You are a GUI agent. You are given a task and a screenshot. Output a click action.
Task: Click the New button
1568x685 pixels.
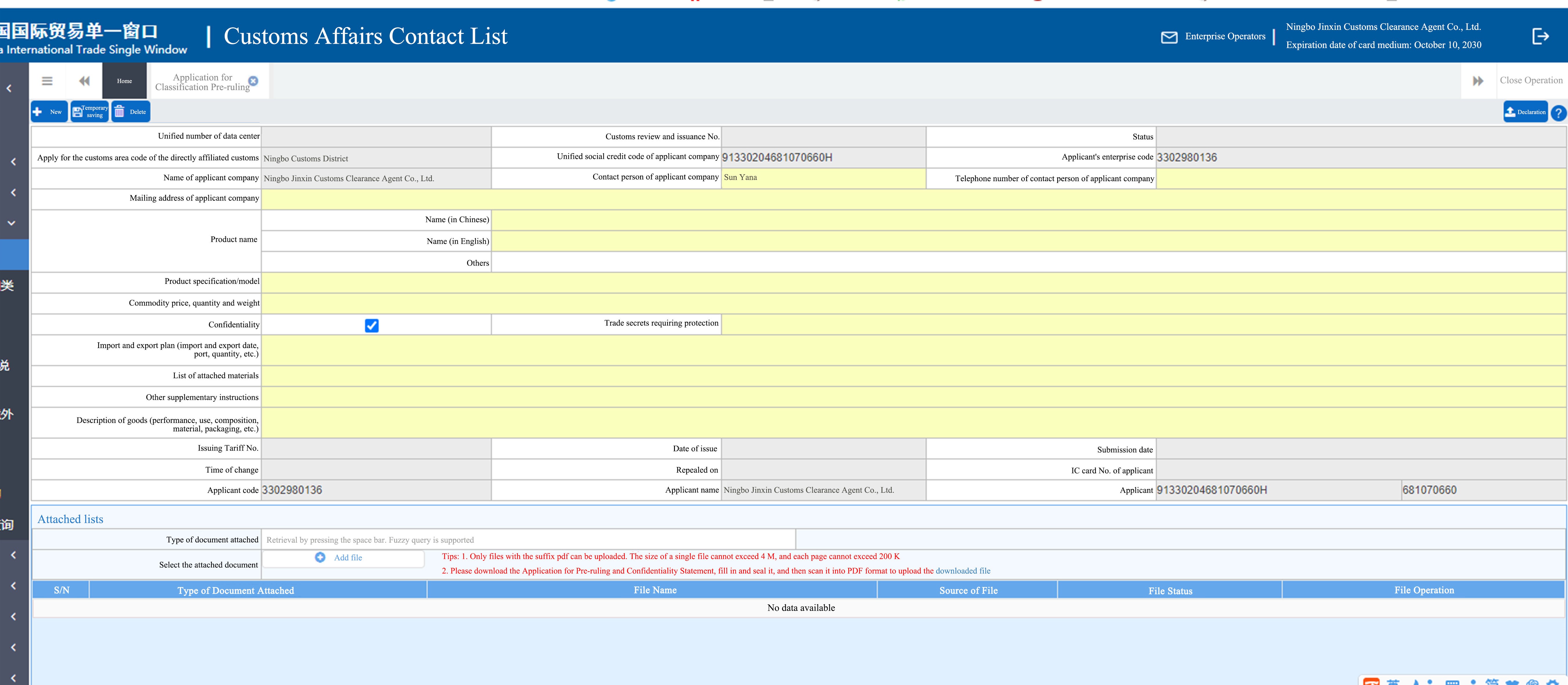(x=49, y=111)
